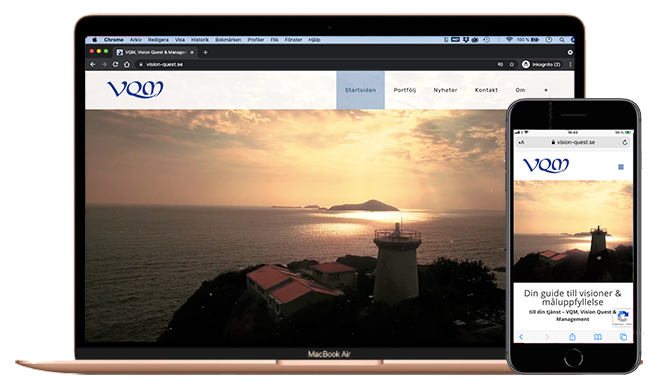Click the Chrome home button

(x=127, y=64)
